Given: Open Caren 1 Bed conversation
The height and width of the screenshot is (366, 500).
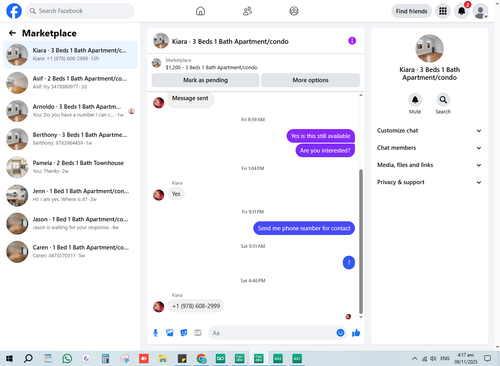Looking at the screenshot, I should tap(70, 252).
